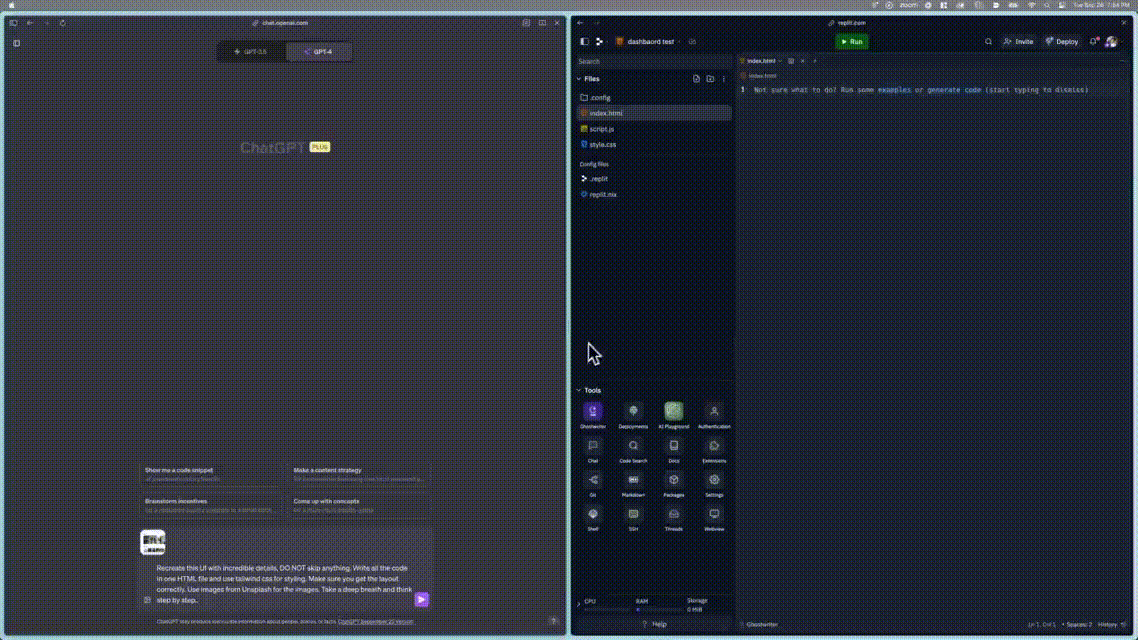This screenshot has height=640, width=1138.
Task: Open the Packages tool
Action: pos(673,481)
